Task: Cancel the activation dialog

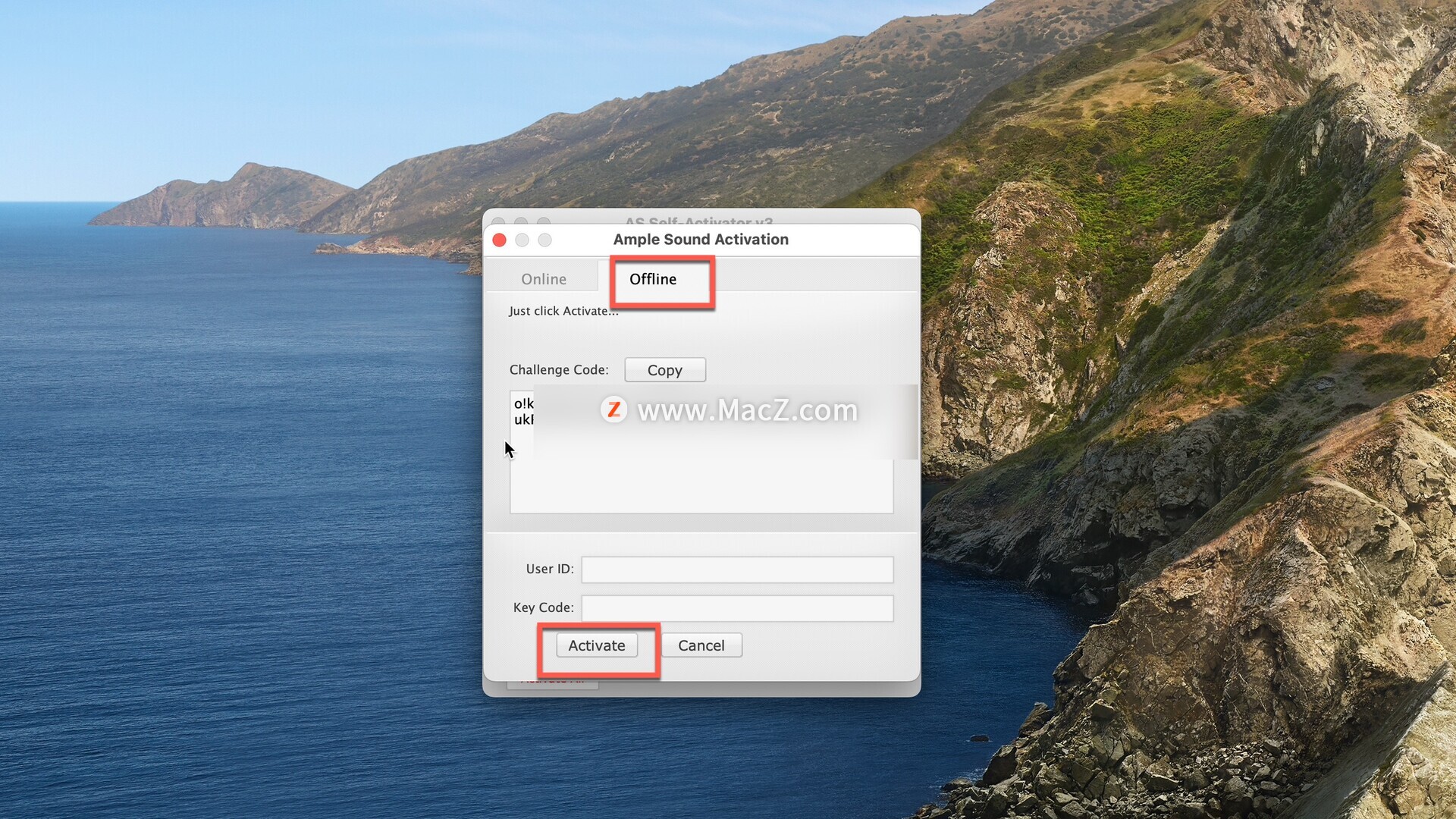Action: 701,645
